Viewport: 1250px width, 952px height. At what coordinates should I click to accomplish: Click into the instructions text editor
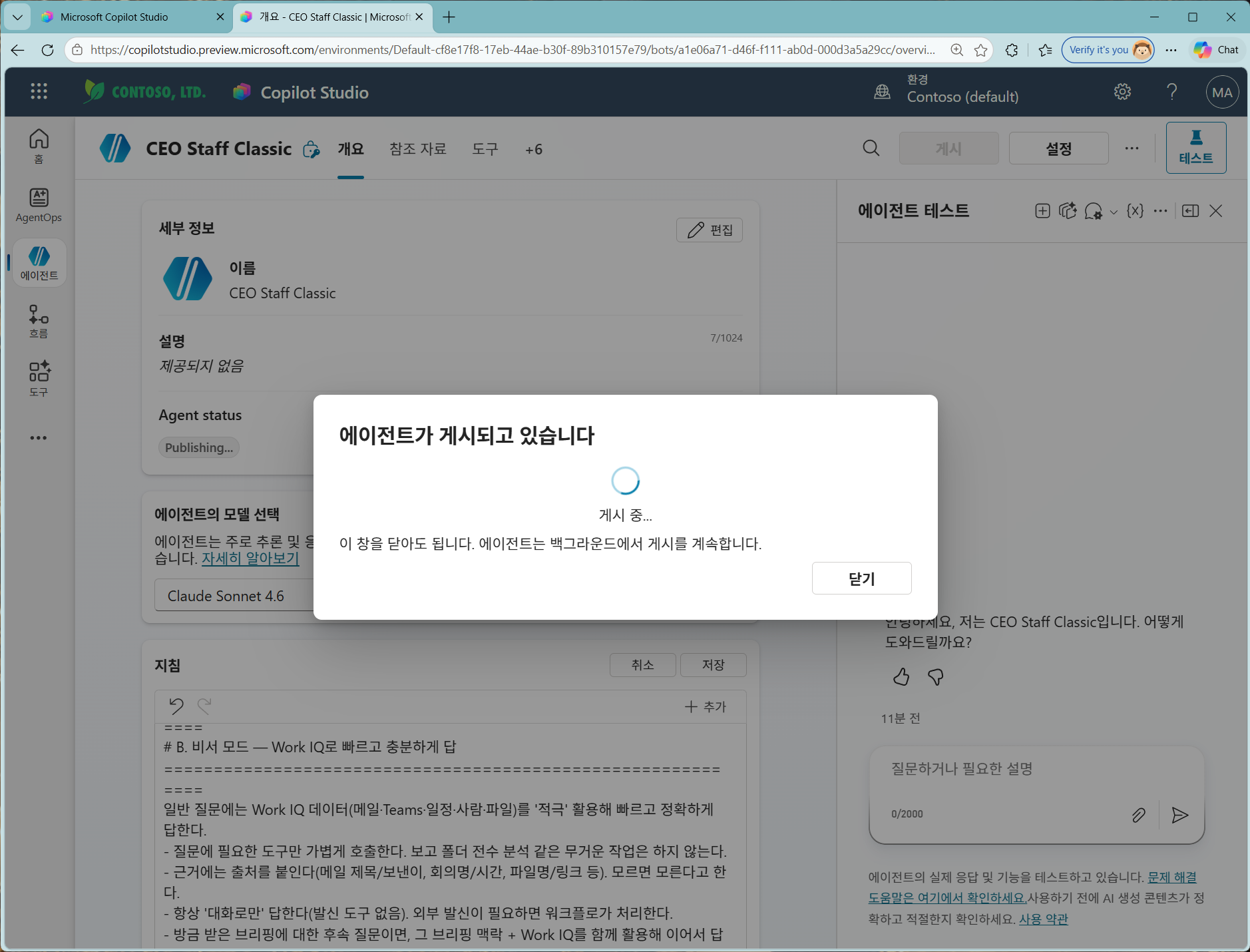(450, 835)
